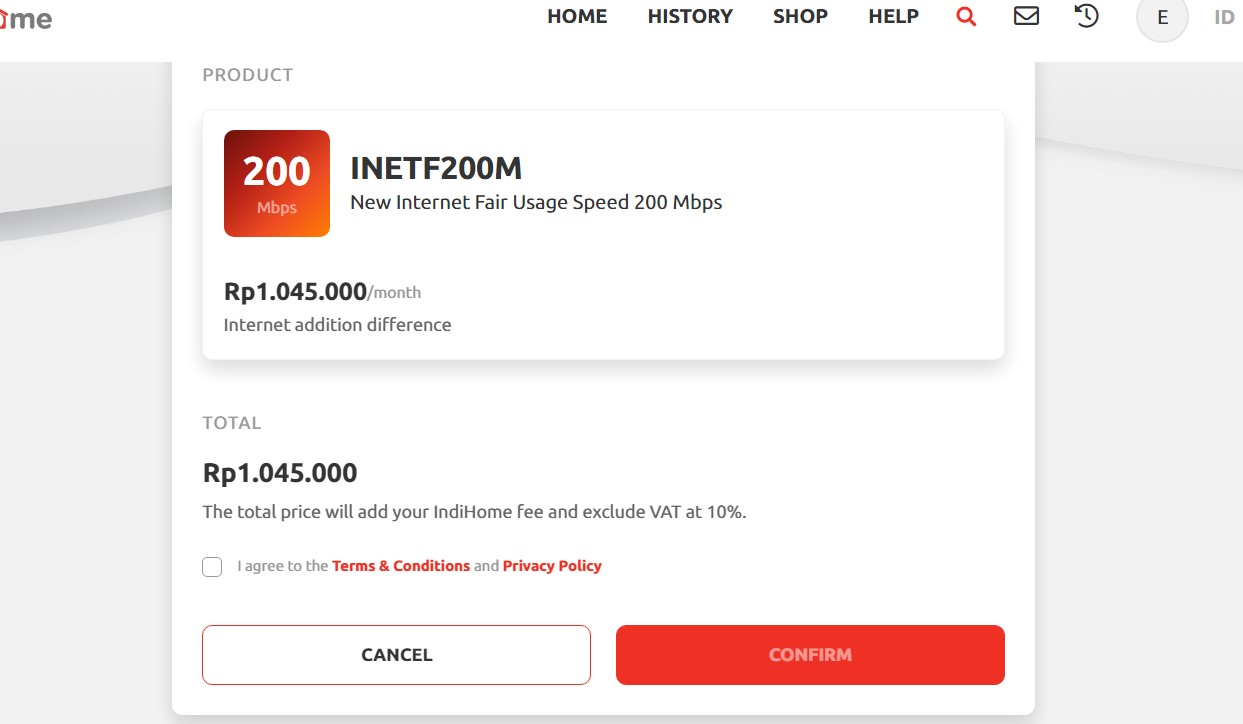Go to the HOME menu
Image resolution: width=1243 pixels, height=724 pixels.
coord(577,17)
